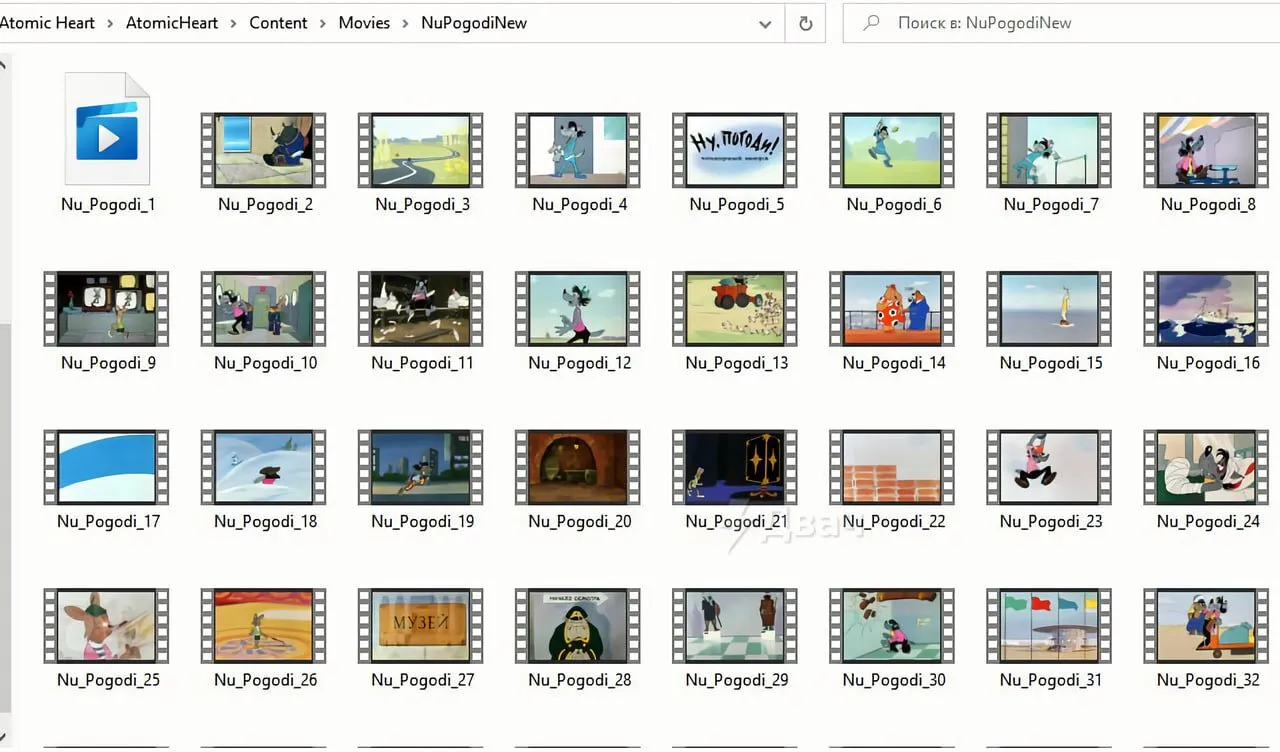Go to Movies folder in breadcrumb
The height and width of the screenshot is (752, 1280).
point(364,23)
